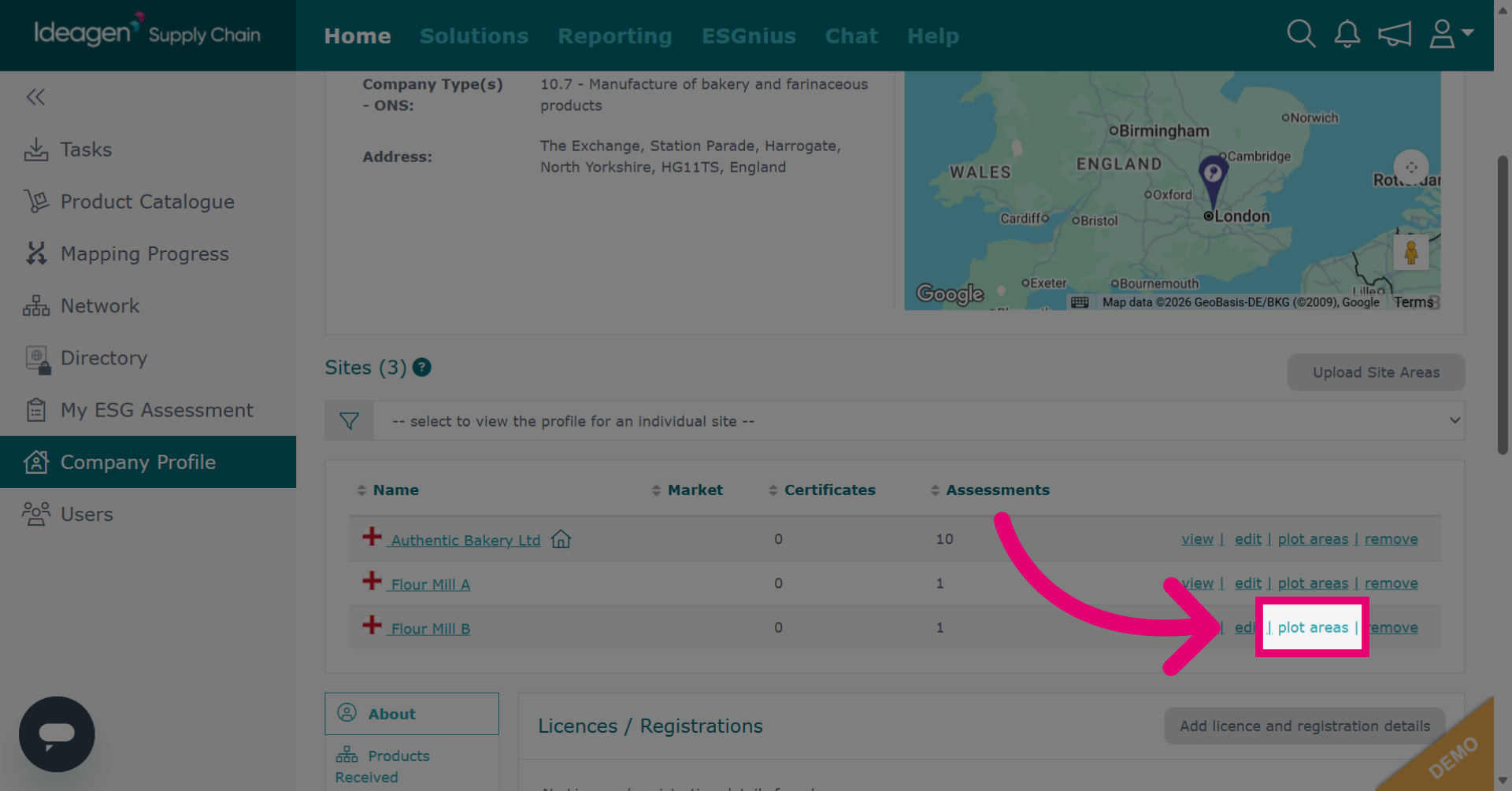Image resolution: width=1512 pixels, height=791 pixels.
Task: Open the map Terms link
Action: 1413,302
